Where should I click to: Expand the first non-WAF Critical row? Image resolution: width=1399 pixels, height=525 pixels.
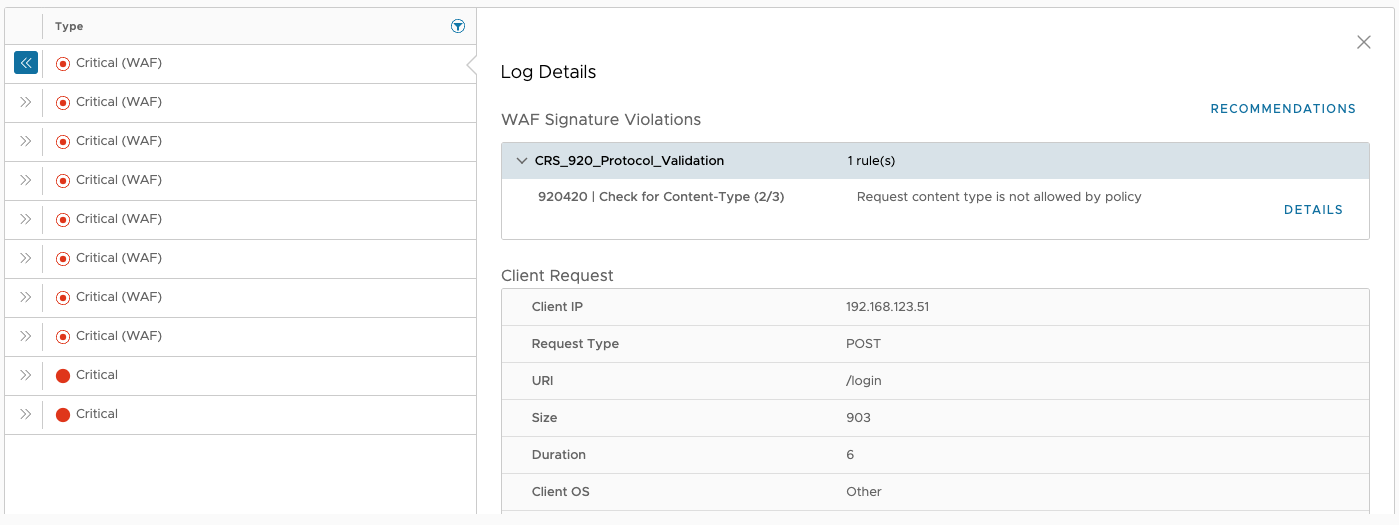coord(26,375)
